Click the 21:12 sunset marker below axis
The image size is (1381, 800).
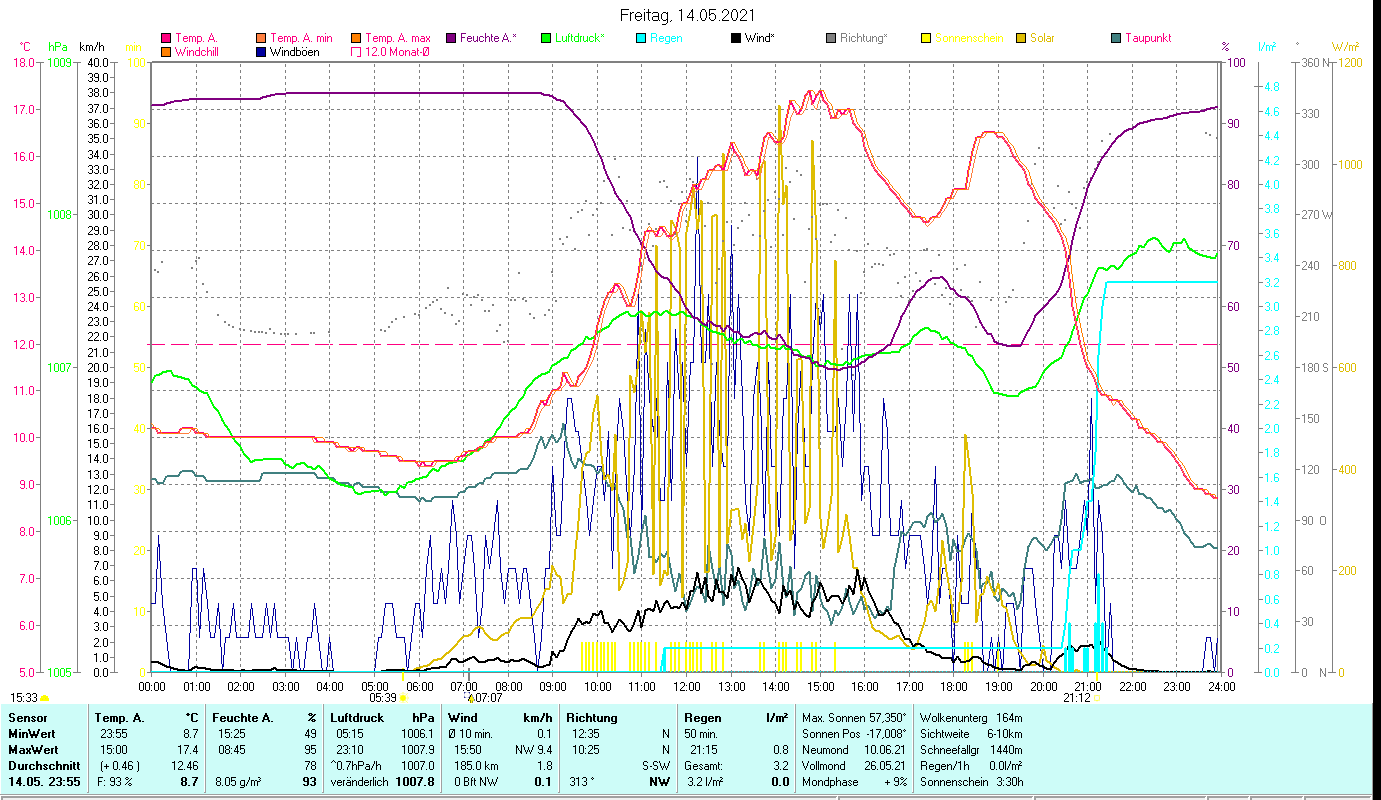pyautogui.click(x=1077, y=698)
